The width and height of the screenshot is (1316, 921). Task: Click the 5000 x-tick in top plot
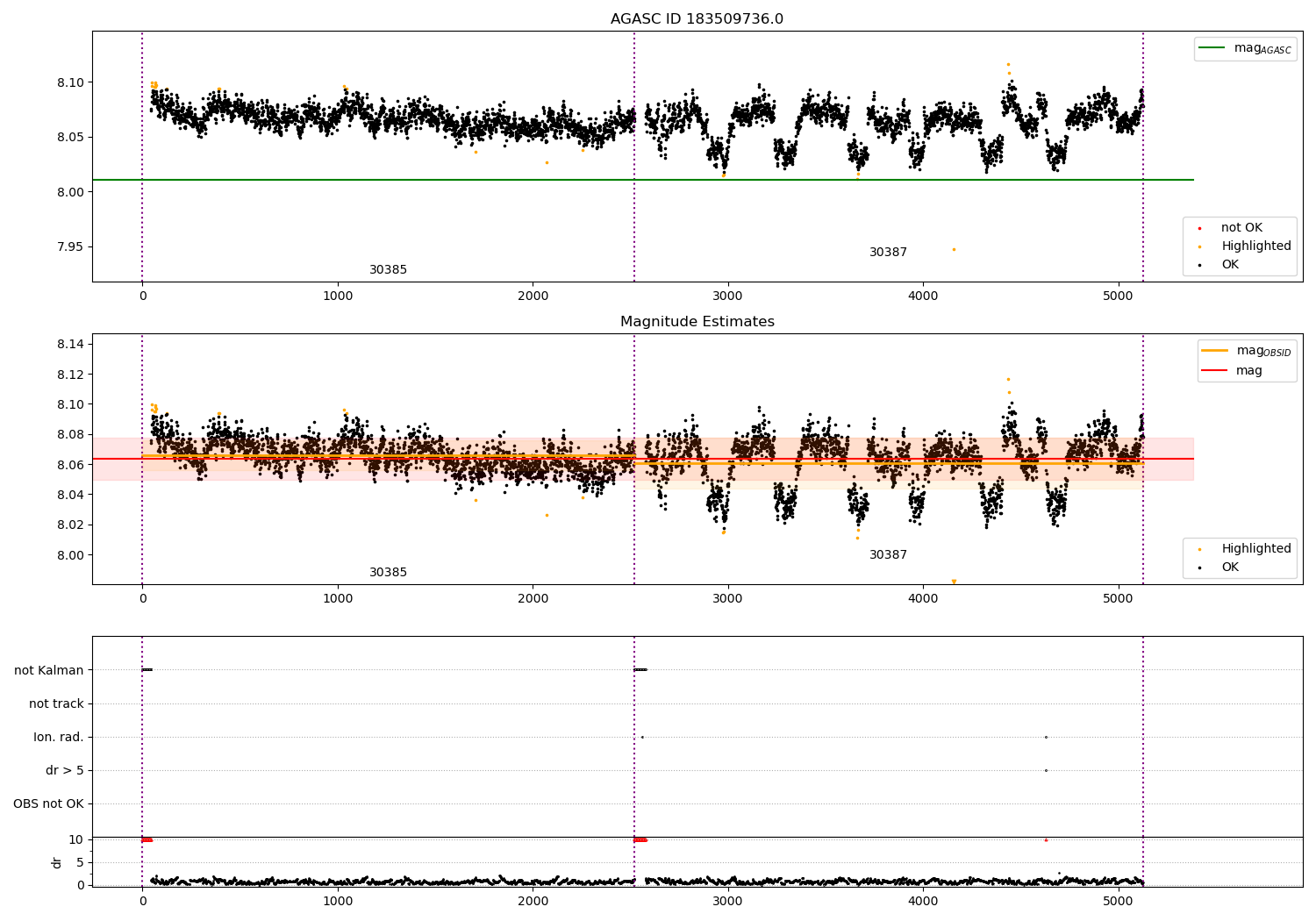[1118, 296]
